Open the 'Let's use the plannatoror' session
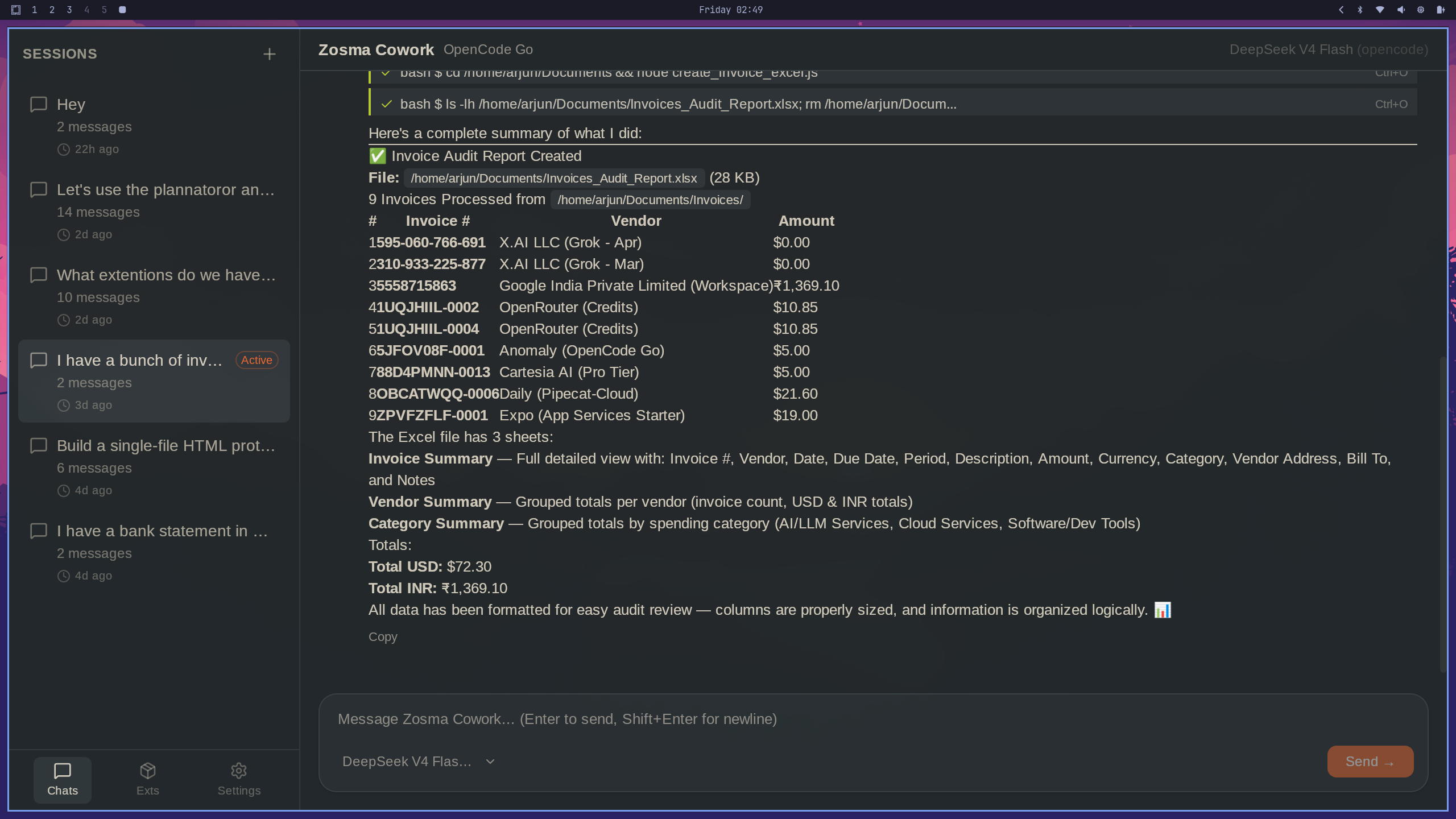Image resolution: width=1456 pixels, height=819 pixels. coord(154,211)
